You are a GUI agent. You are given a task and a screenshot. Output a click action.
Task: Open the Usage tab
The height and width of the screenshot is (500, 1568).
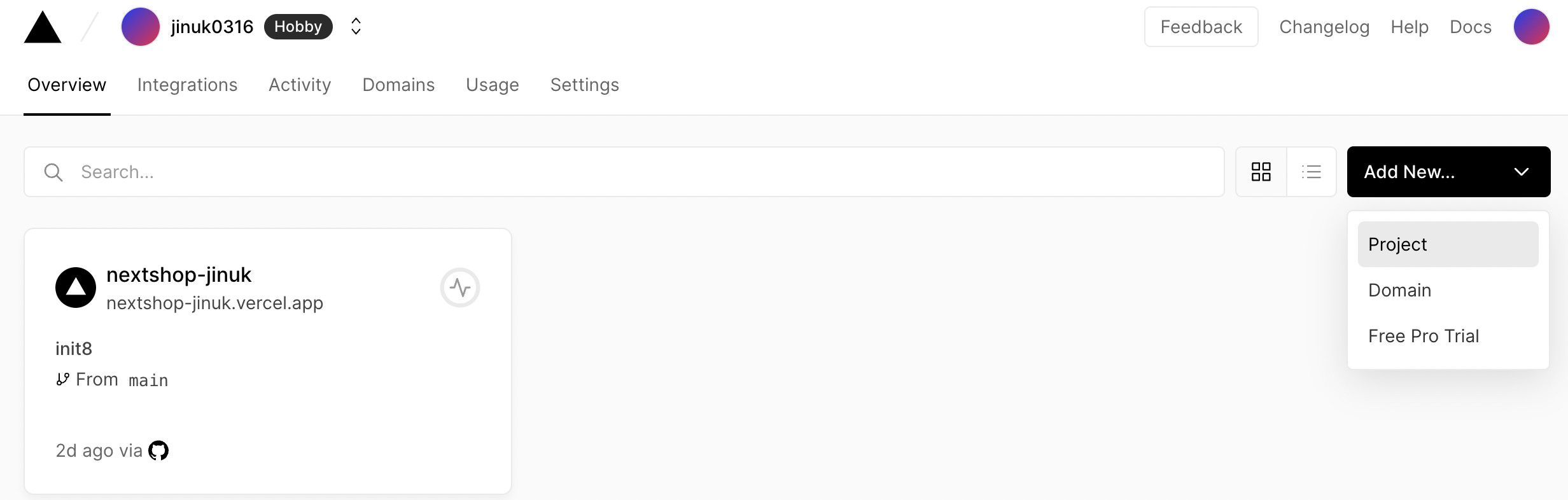point(493,85)
